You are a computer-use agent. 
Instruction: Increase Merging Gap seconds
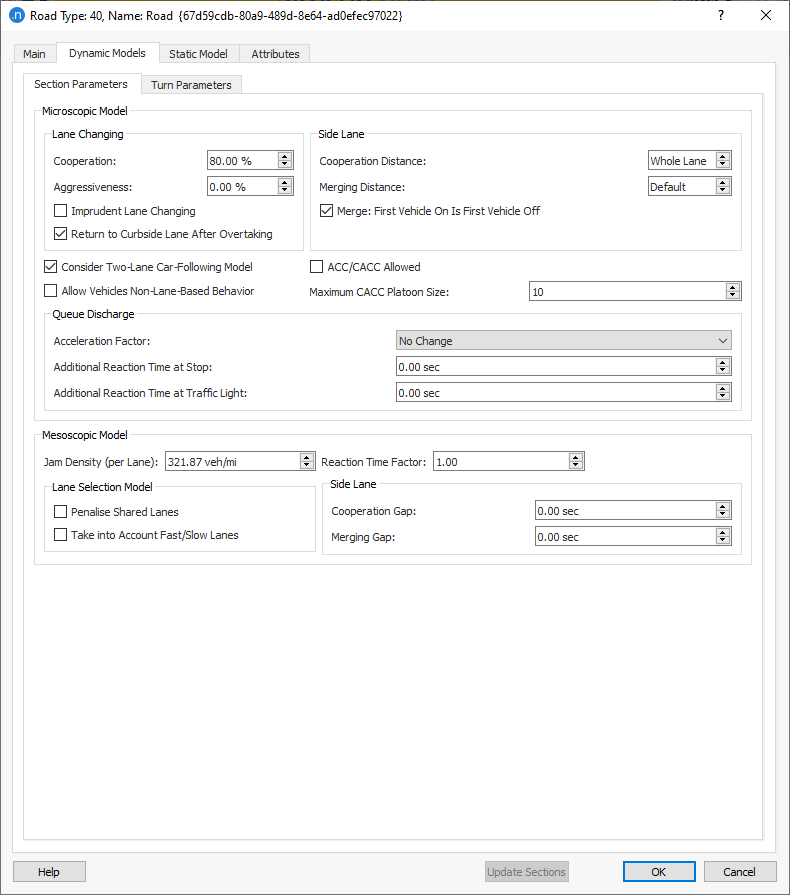tap(723, 532)
